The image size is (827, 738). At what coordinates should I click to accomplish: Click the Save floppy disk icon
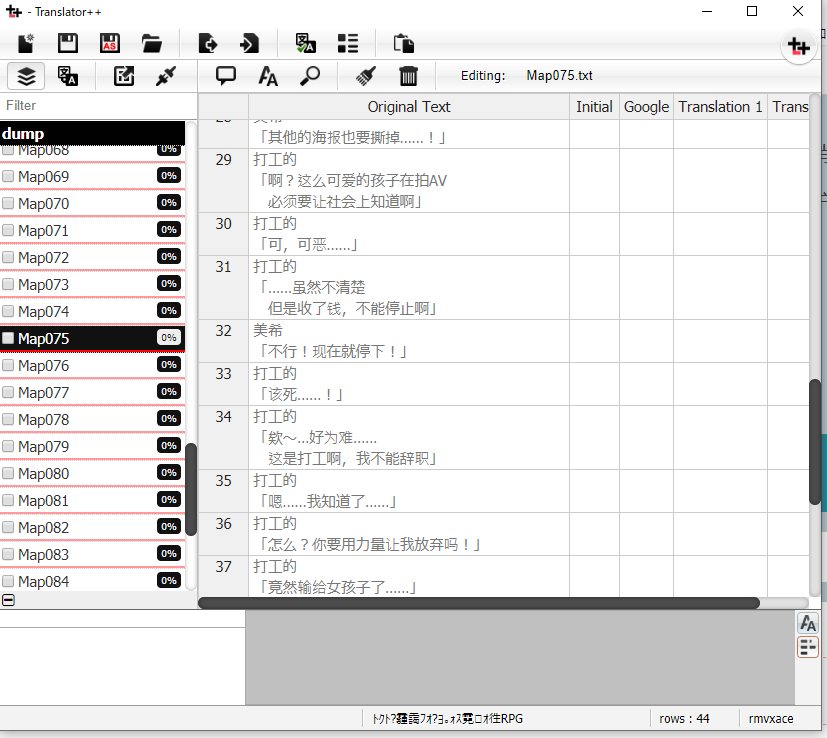tap(68, 43)
